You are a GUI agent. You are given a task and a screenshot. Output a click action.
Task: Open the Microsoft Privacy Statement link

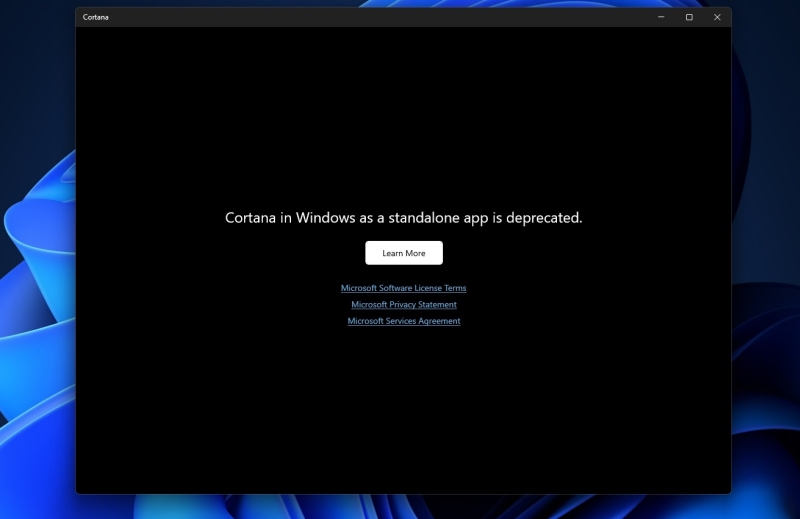coord(403,305)
